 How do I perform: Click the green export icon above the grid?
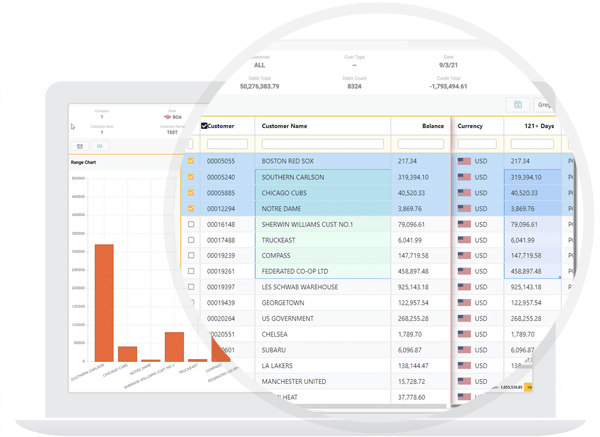(518, 104)
